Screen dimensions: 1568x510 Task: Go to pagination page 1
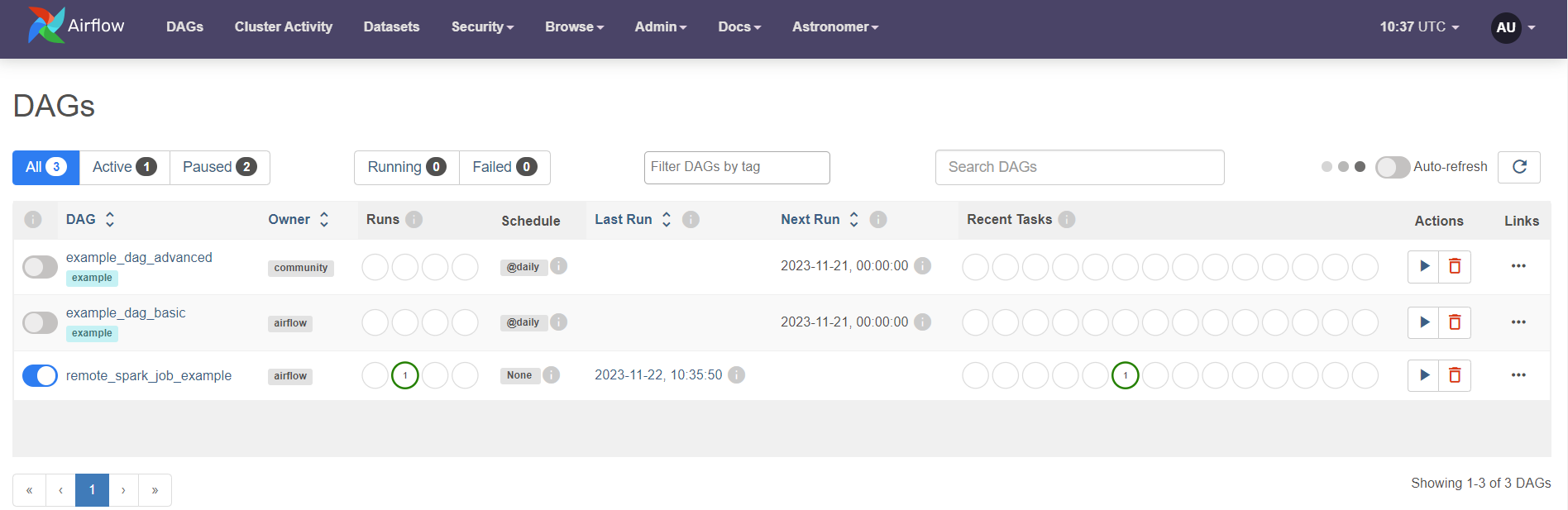click(92, 490)
